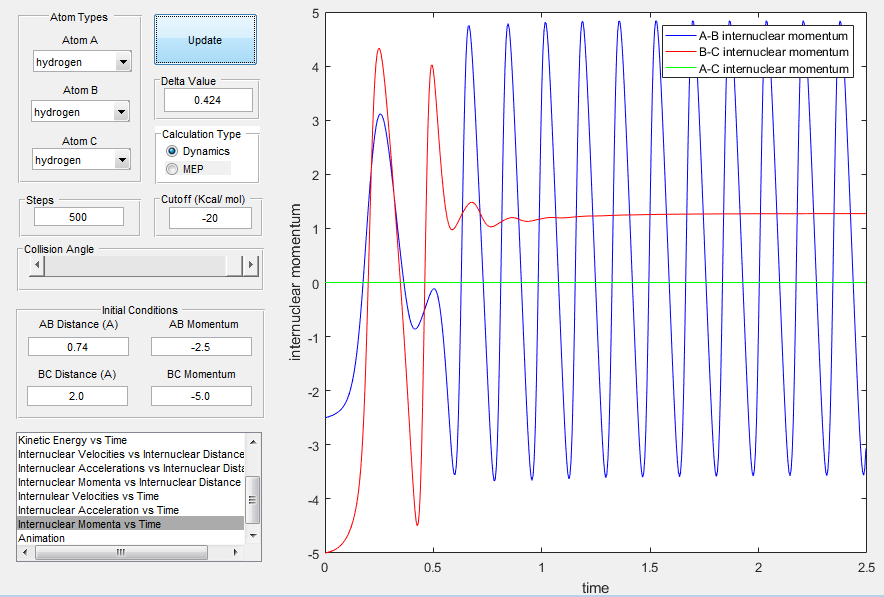This screenshot has height=597, width=884.
Task: Click the Update button
Action: 205,40
